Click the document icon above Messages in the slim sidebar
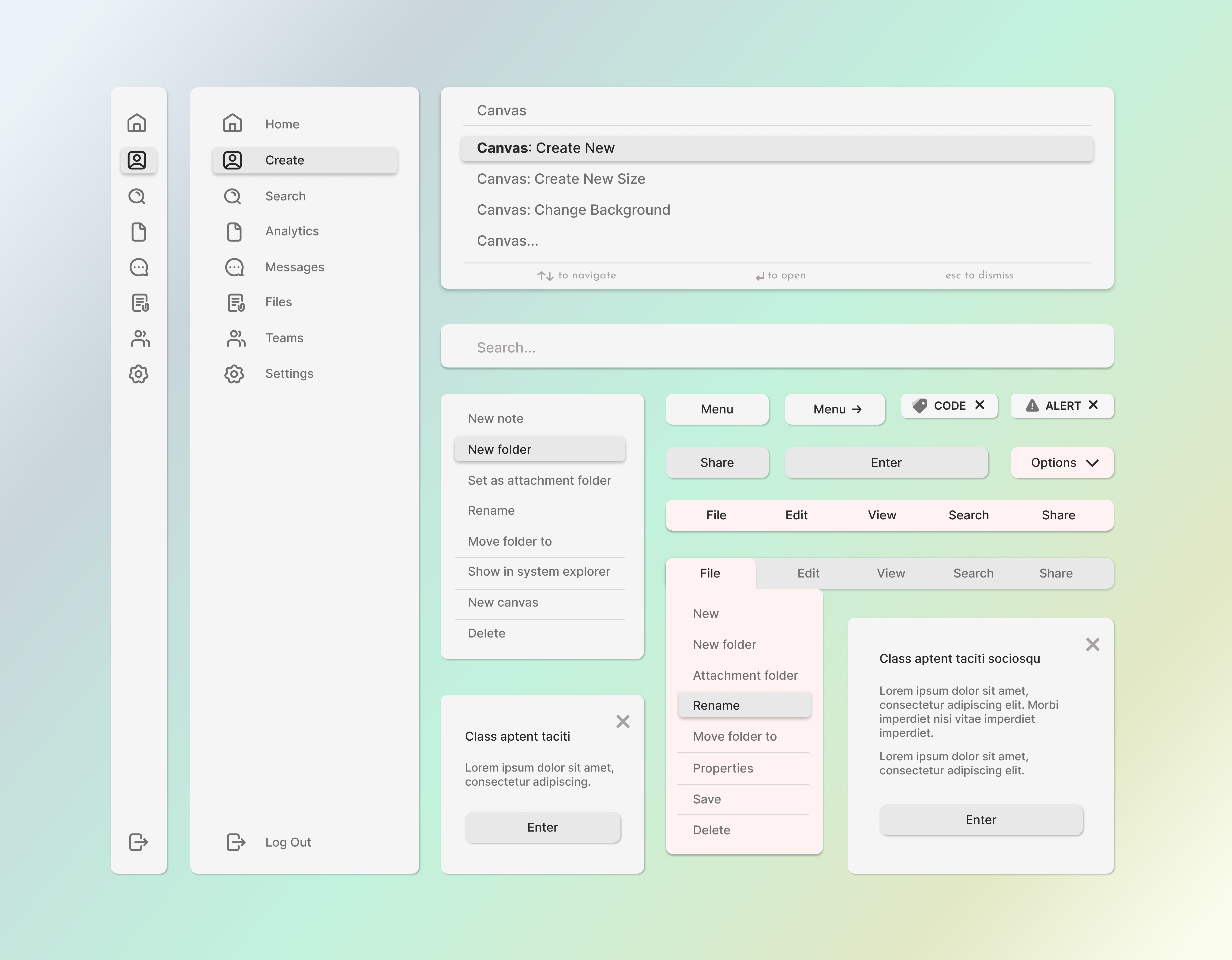This screenshot has height=960, width=1232. [138, 232]
